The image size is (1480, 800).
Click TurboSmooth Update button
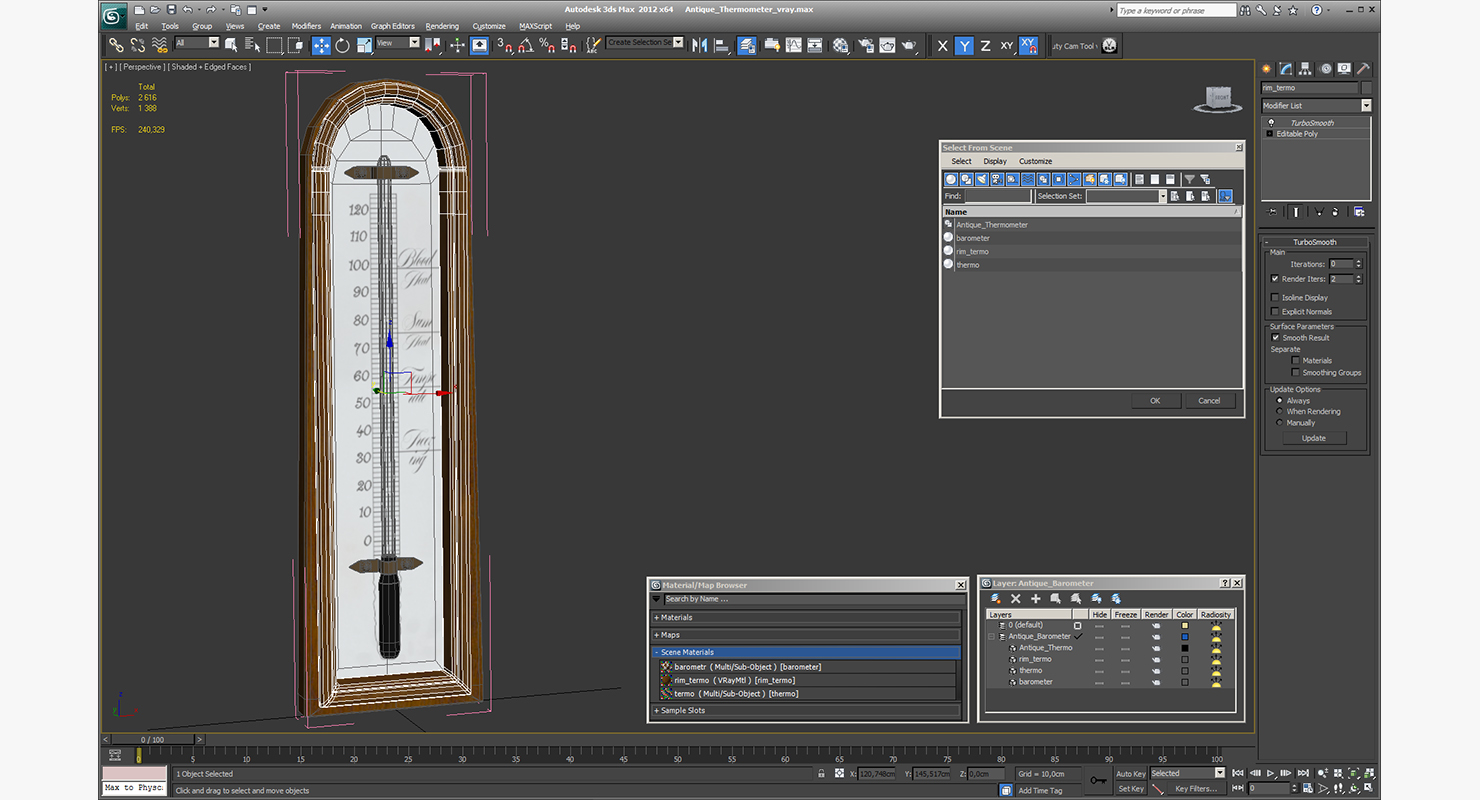[1314, 438]
